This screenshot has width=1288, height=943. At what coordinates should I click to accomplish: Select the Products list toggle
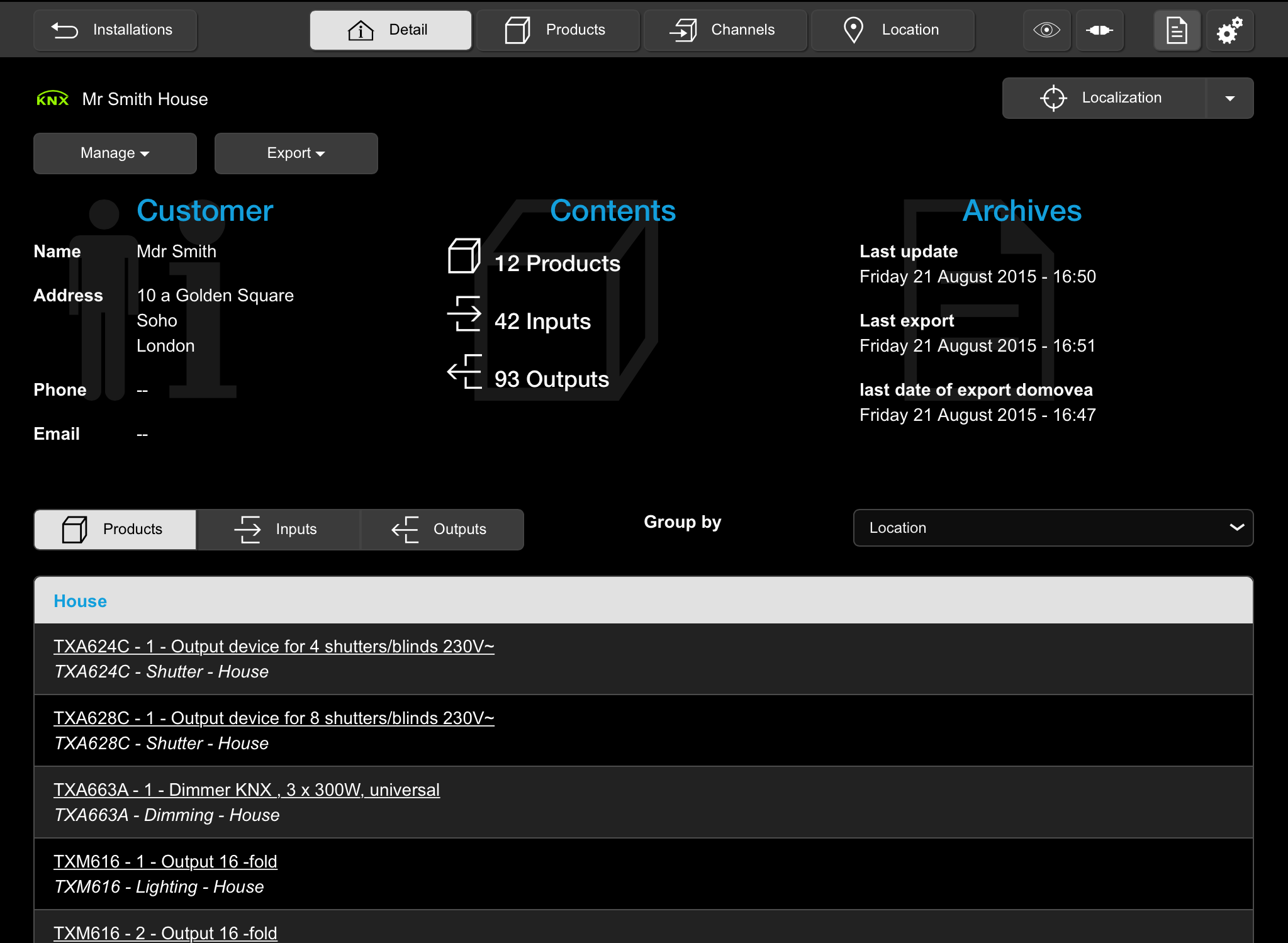(x=115, y=529)
